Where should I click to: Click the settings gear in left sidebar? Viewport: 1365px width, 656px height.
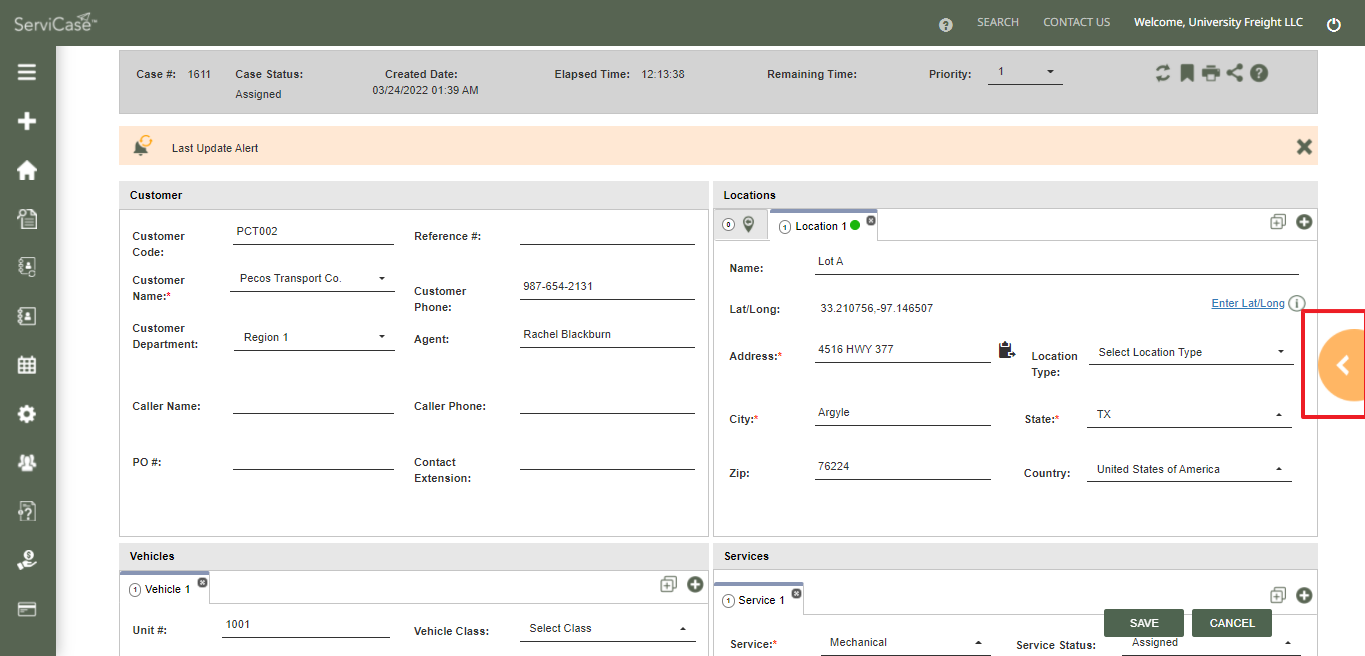coord(27,414)
